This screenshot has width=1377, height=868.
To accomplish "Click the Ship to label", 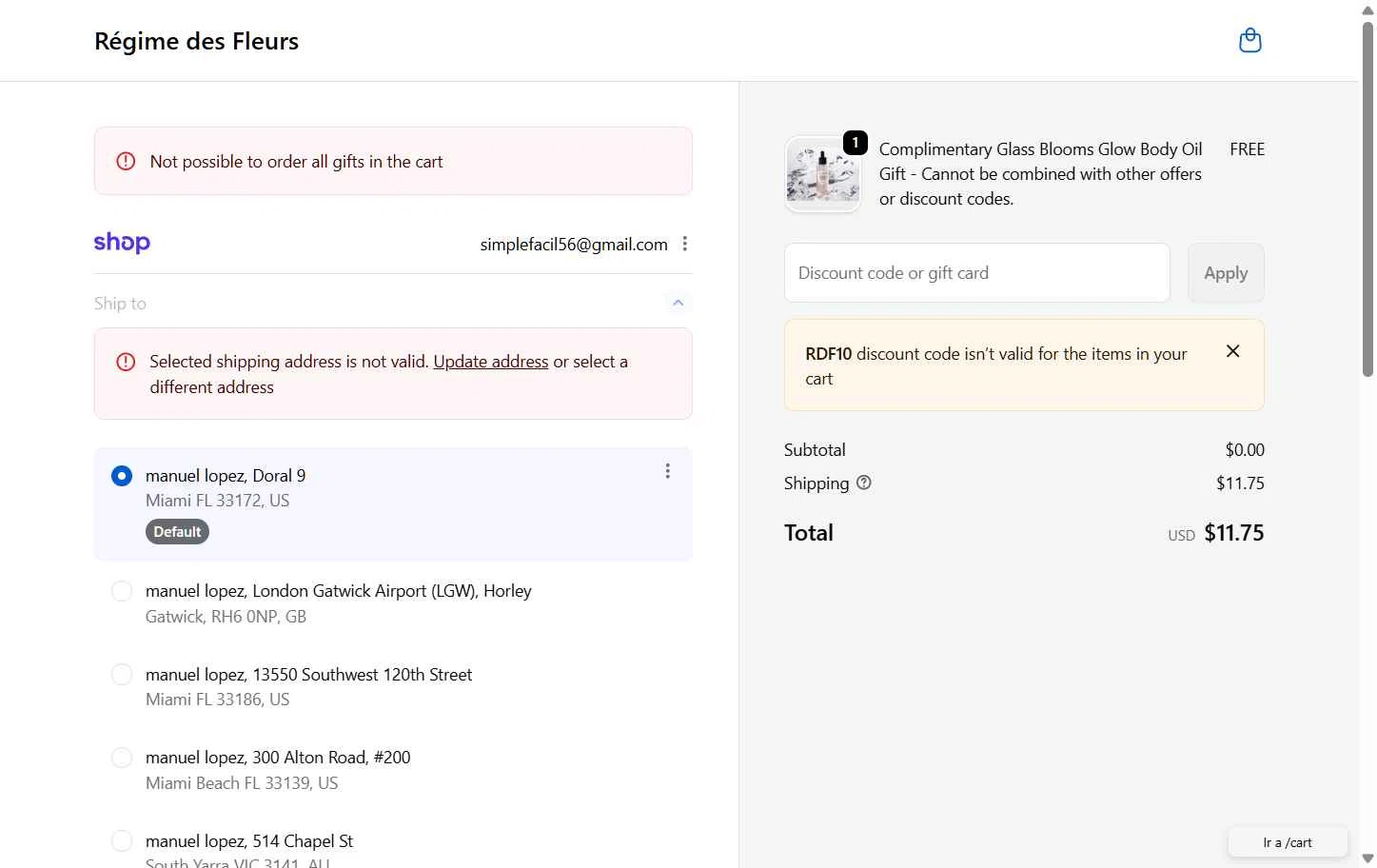I will point(120,304).
